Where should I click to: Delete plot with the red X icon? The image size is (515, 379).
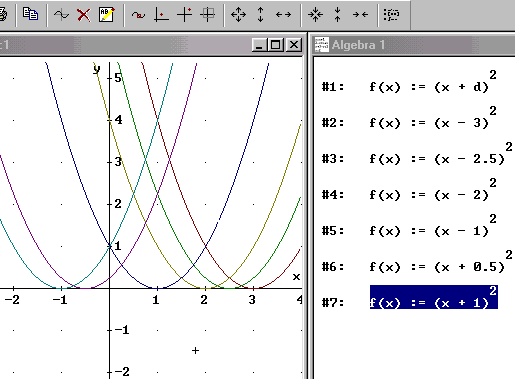click(x=83, y=15)
